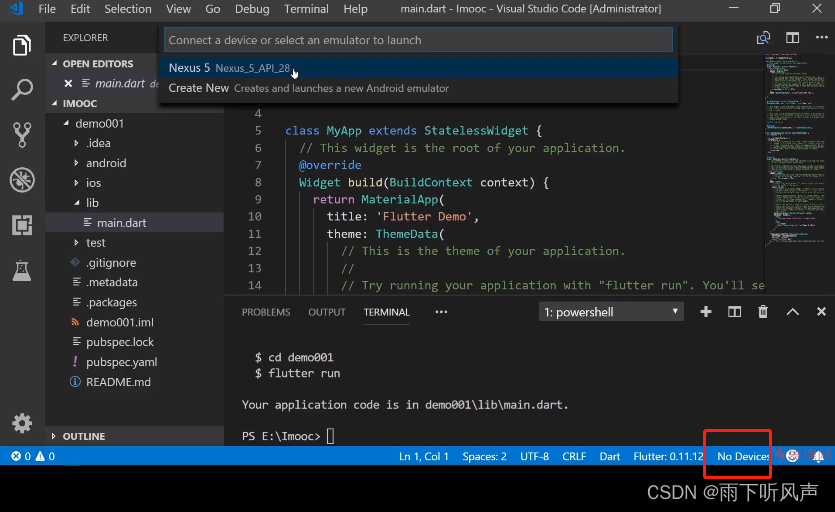Open editor More Actions ellipsis
This screenshot has height=512, width=835.
pyautogui.click(x=822, y=38)
